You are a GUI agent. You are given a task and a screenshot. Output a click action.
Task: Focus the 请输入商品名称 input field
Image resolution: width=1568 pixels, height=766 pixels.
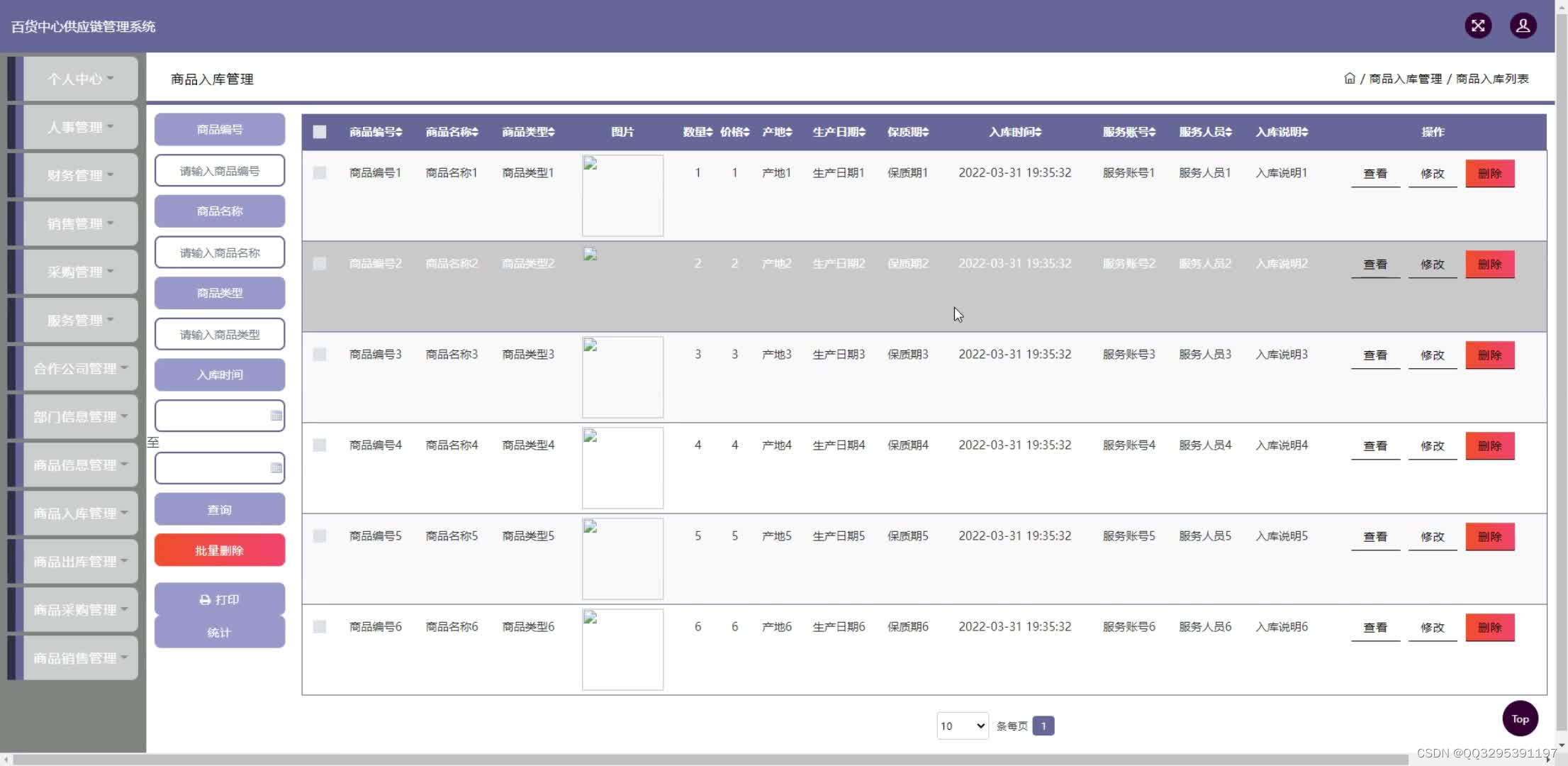coord(220,252)
